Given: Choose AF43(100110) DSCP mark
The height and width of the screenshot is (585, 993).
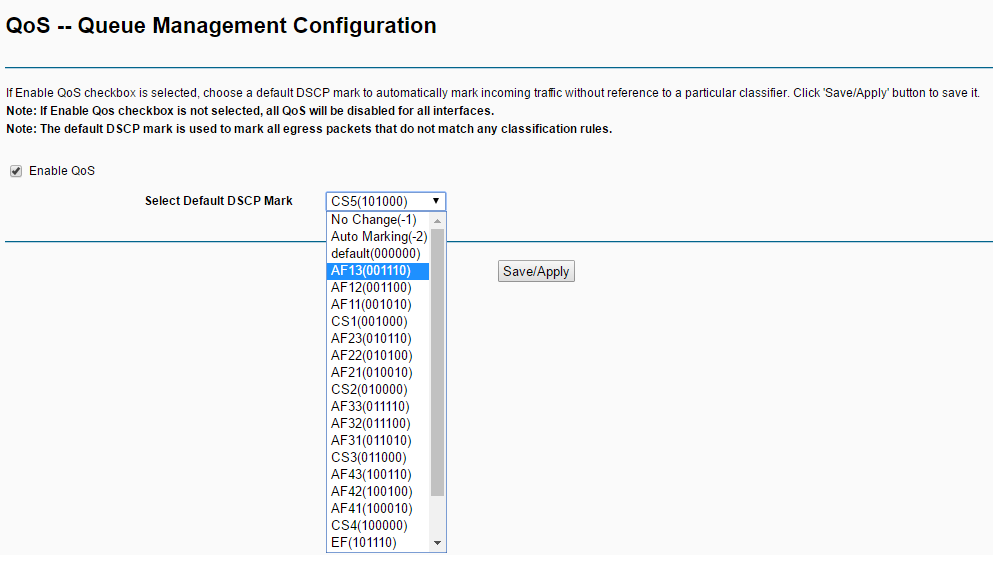Looking at the screenshot, I should coord(378,475).
